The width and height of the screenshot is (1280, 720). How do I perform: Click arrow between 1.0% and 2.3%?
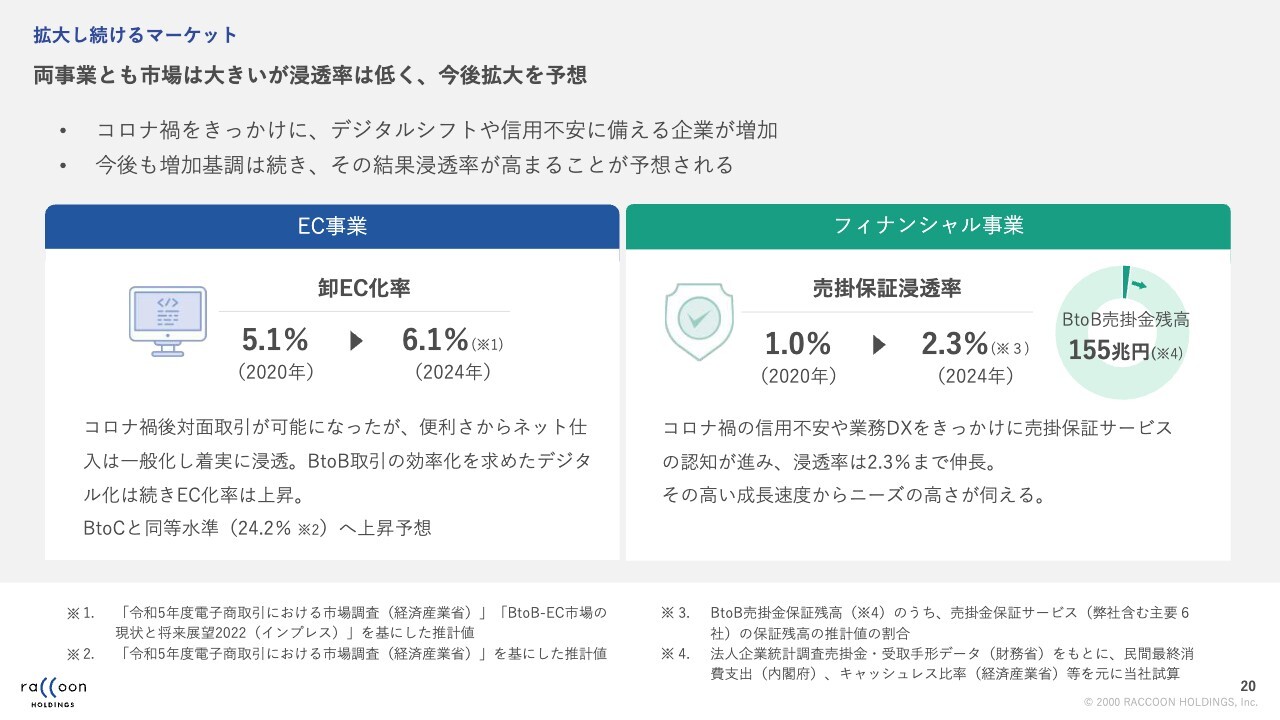(879, 345)
